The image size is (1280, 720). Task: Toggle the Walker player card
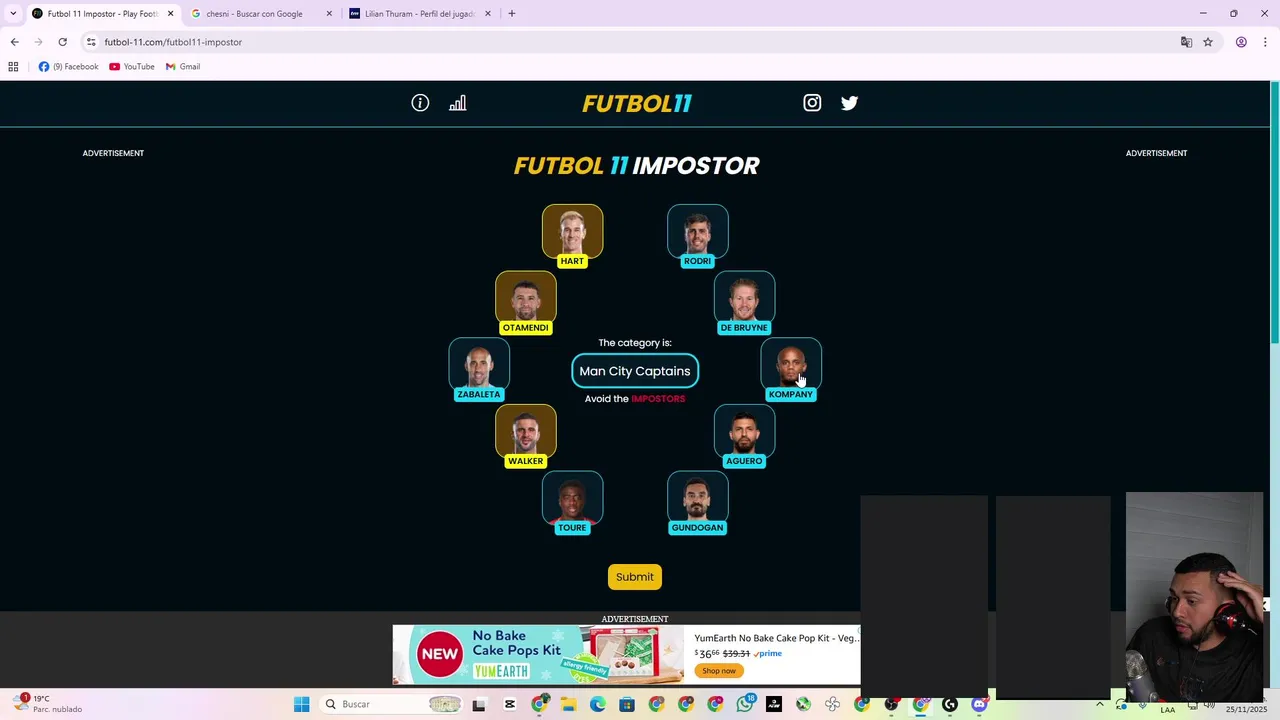click(x=525, y=437)
